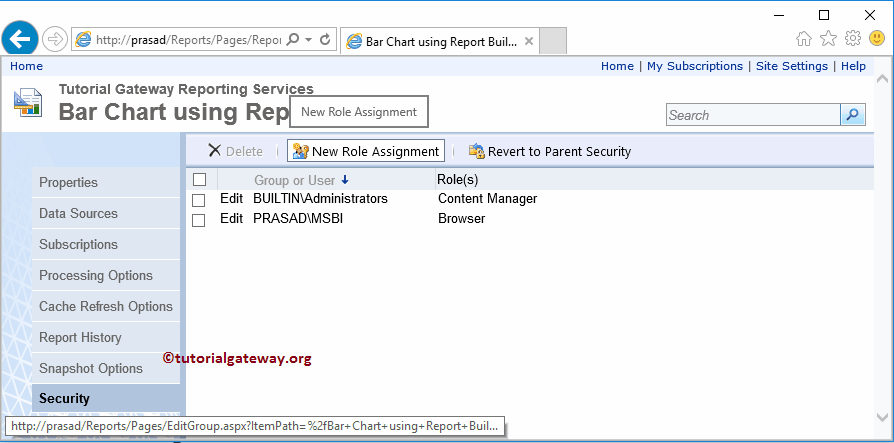Select the Bar Chart using Report Builder tab
This screenshot has width=894, height=443.
(439, 41)
